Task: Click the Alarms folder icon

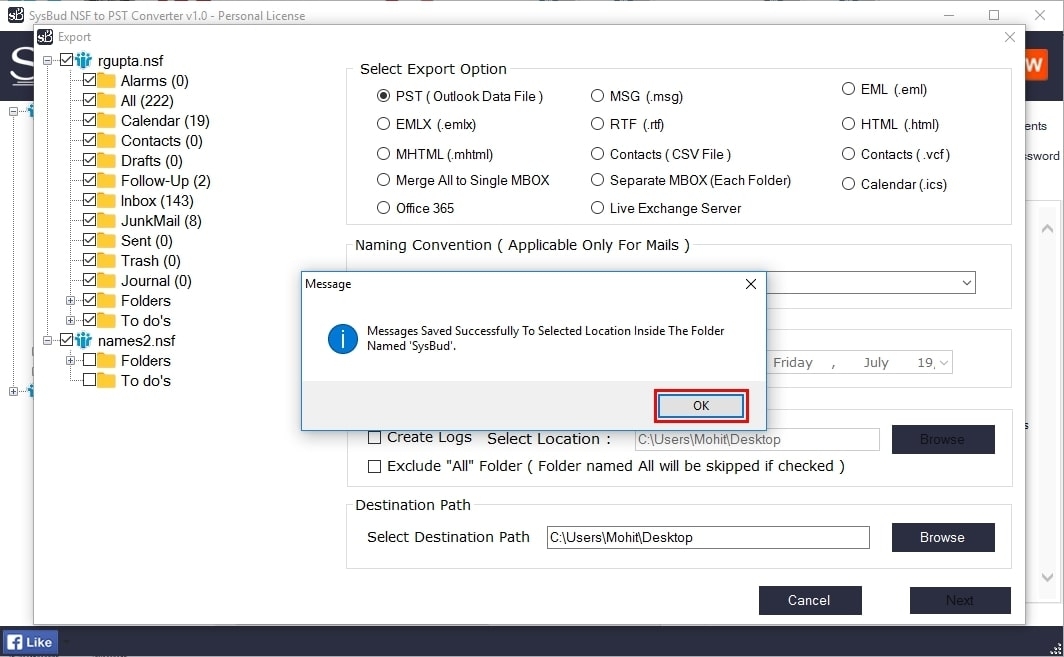Action: pos(106,81)
